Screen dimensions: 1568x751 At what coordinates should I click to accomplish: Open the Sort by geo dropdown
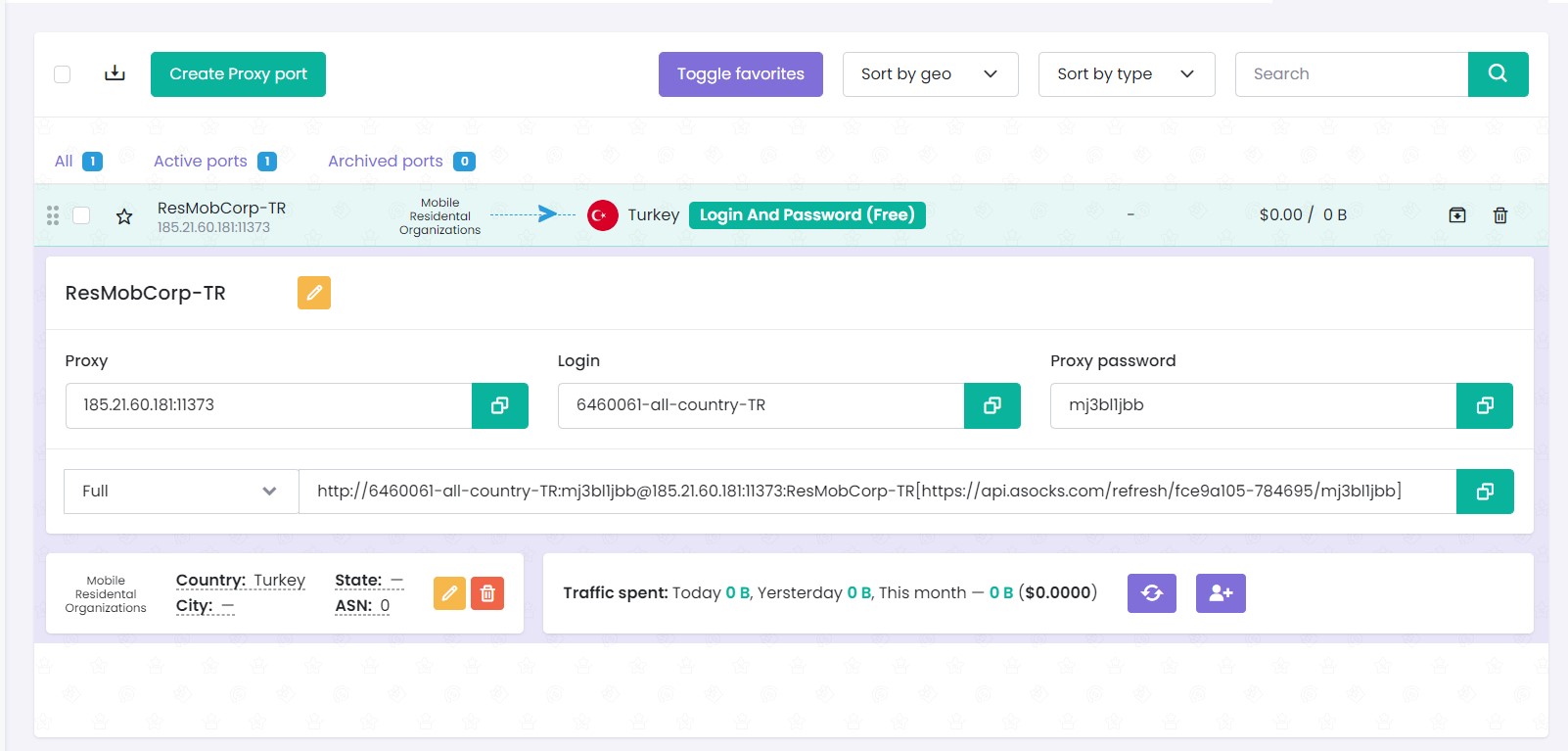pyautogui.click(x=929, y=74)
